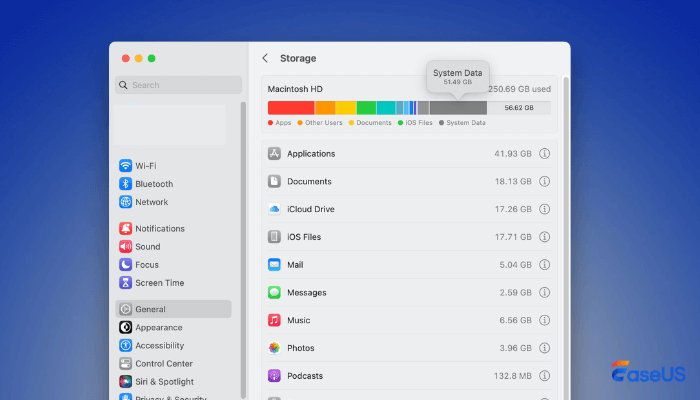Open info button for Applications row

(x=545, y=154)
